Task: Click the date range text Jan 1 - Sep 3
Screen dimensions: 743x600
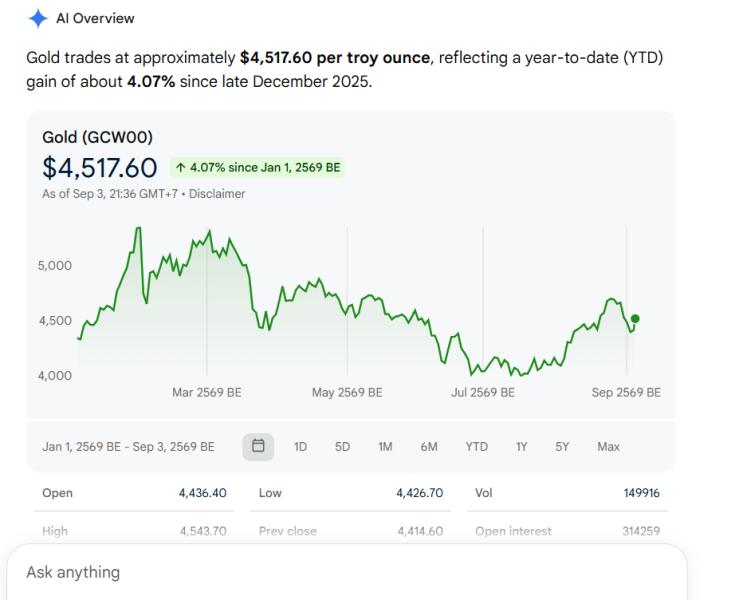Action: 128,447
